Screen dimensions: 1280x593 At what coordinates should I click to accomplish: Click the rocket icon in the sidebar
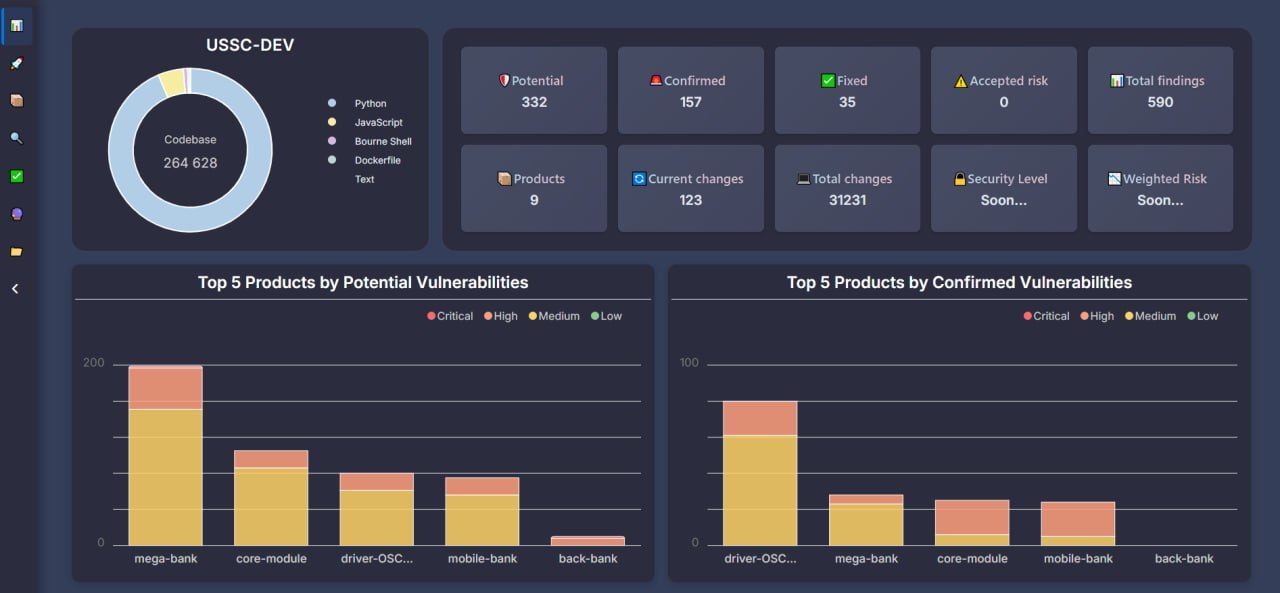click(16, 63)
